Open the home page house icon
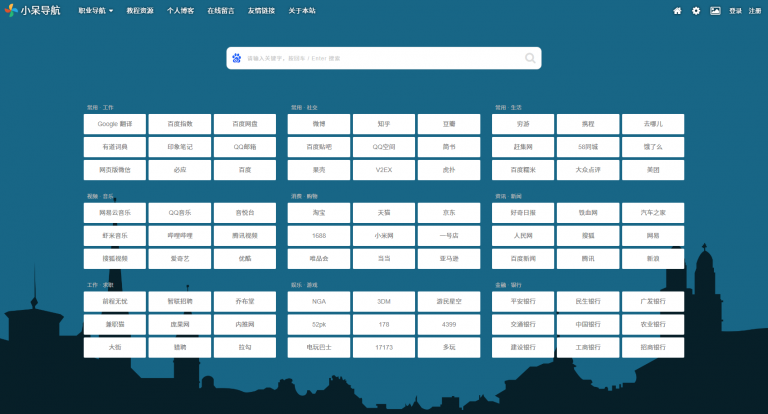Screen dimensions: 768x414 [x=677, y=11]
